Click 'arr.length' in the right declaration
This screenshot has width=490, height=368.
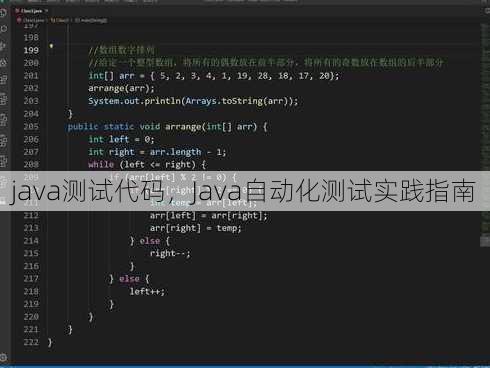[175, 152]
